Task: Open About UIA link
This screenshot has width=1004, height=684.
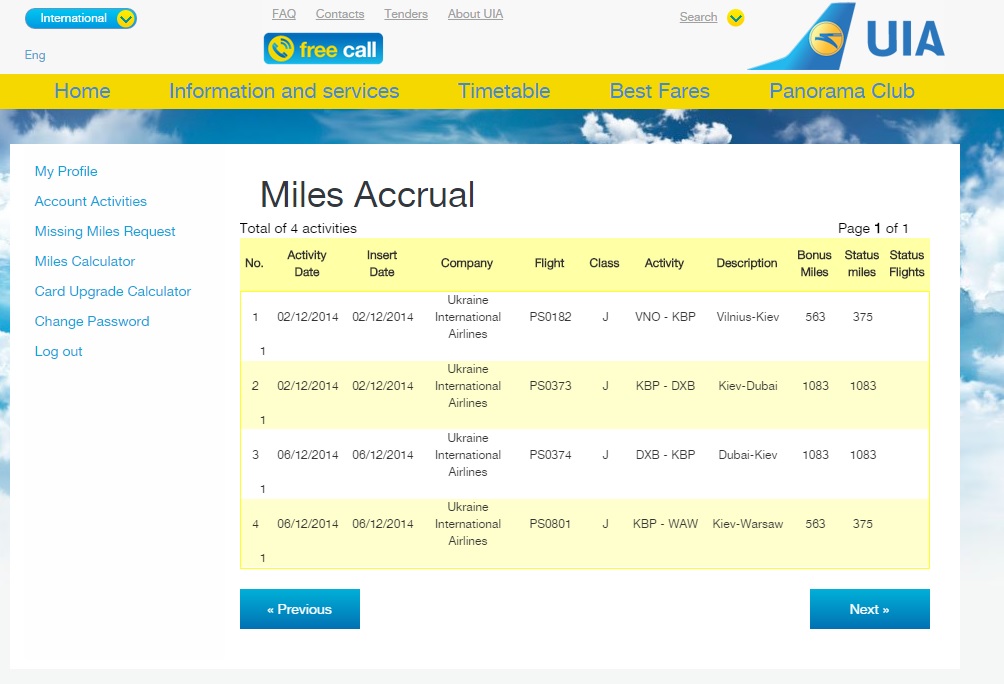Action: coord(475,14)
